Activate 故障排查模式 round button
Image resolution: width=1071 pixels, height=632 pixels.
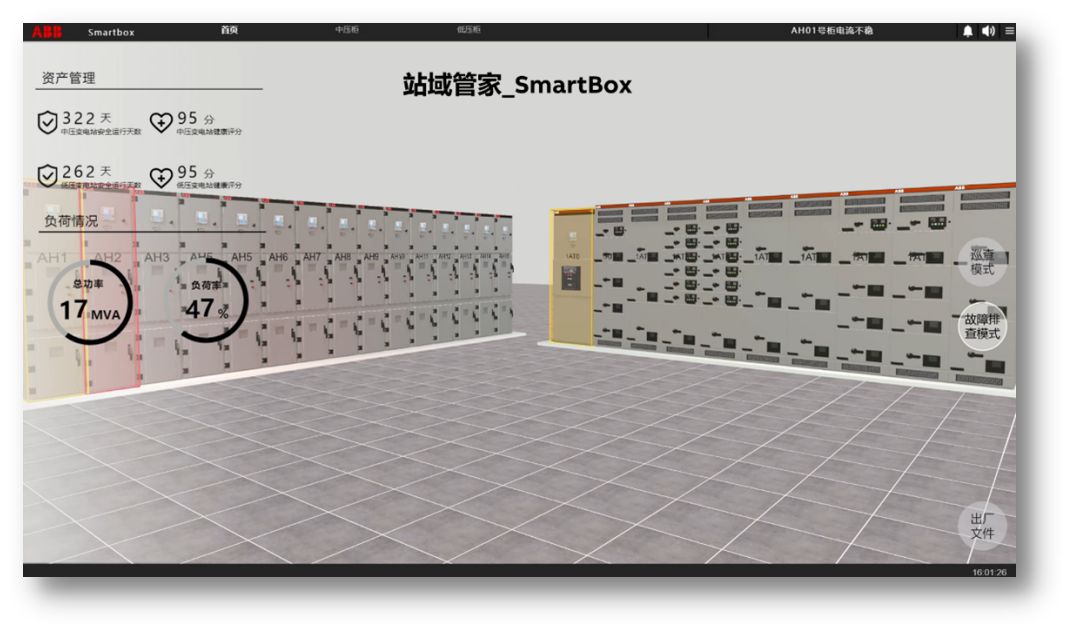(x=982, y=326)
